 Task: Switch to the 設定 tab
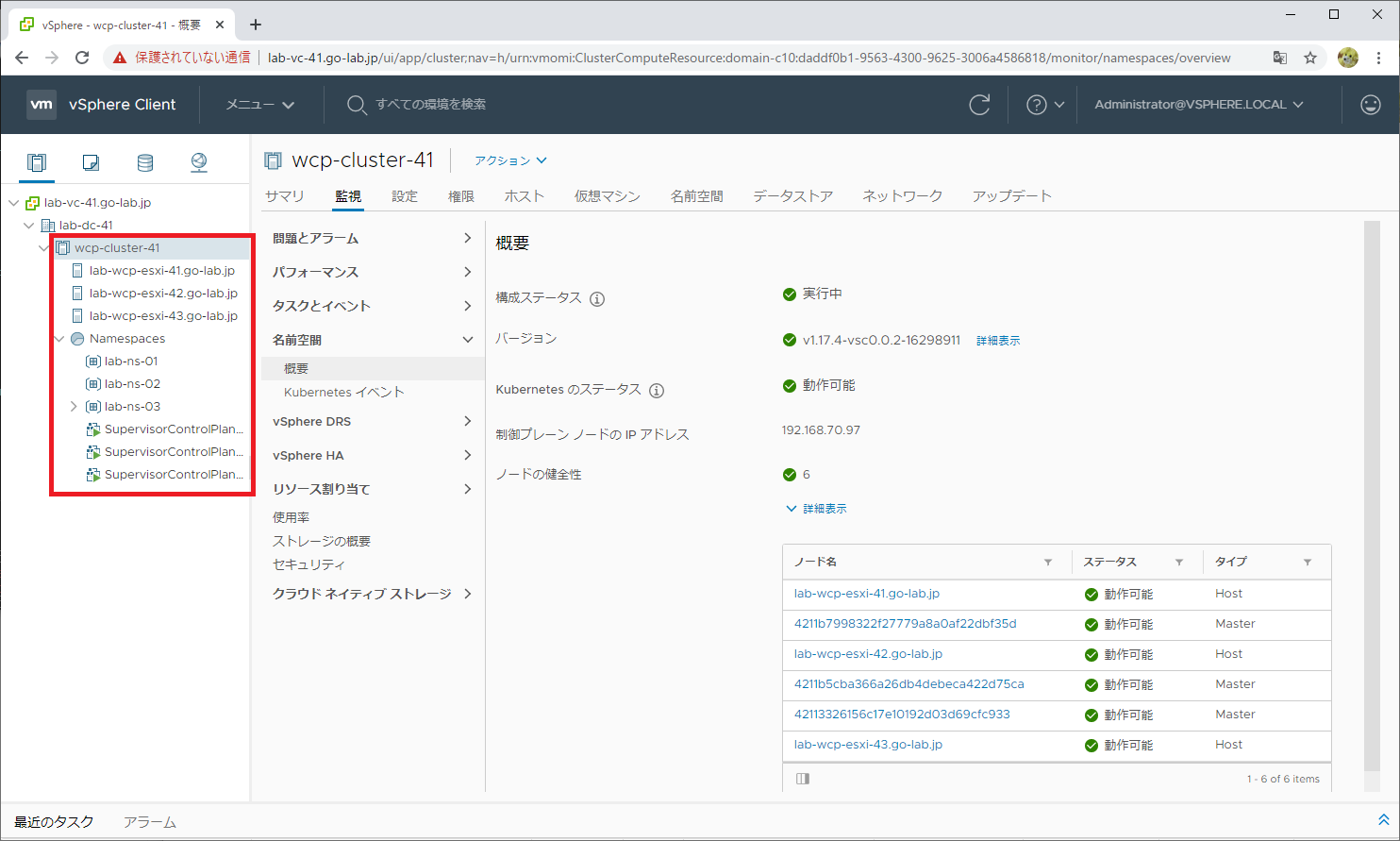[x=405, y=196]
